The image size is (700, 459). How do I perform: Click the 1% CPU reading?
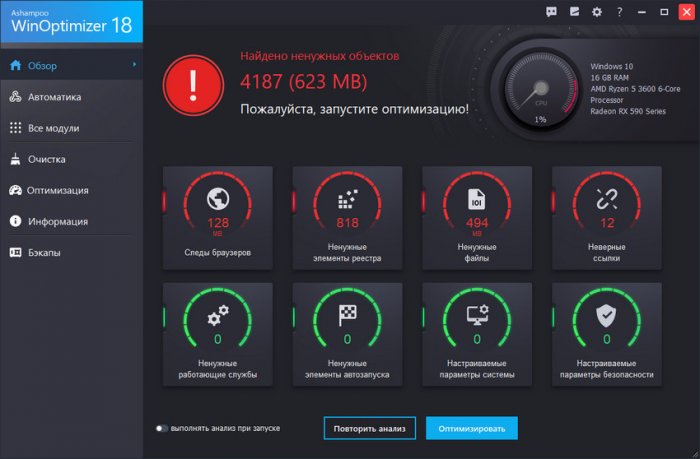tap(541, 119)
